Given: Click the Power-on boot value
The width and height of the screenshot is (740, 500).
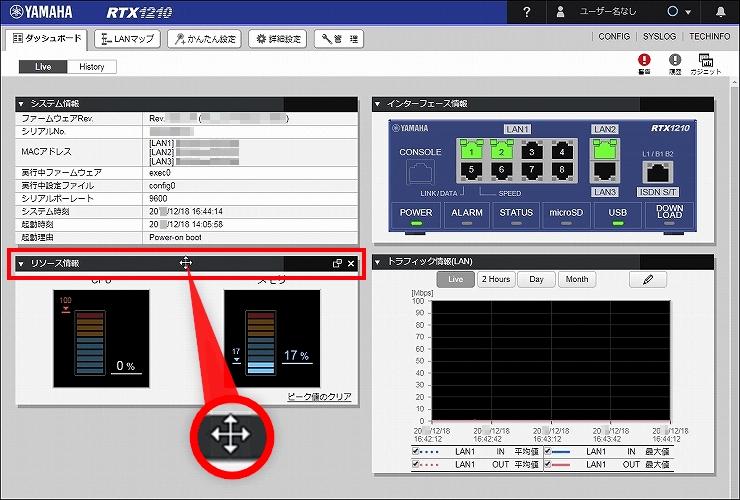Looking at the screenshot, I should (x=175, y=237).
